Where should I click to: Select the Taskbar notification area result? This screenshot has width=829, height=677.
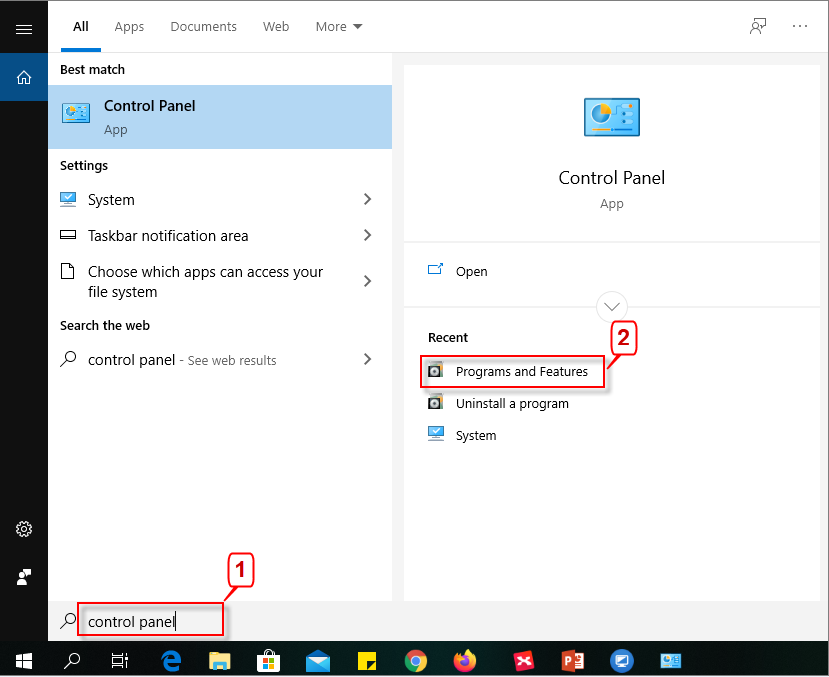point(220,235)
